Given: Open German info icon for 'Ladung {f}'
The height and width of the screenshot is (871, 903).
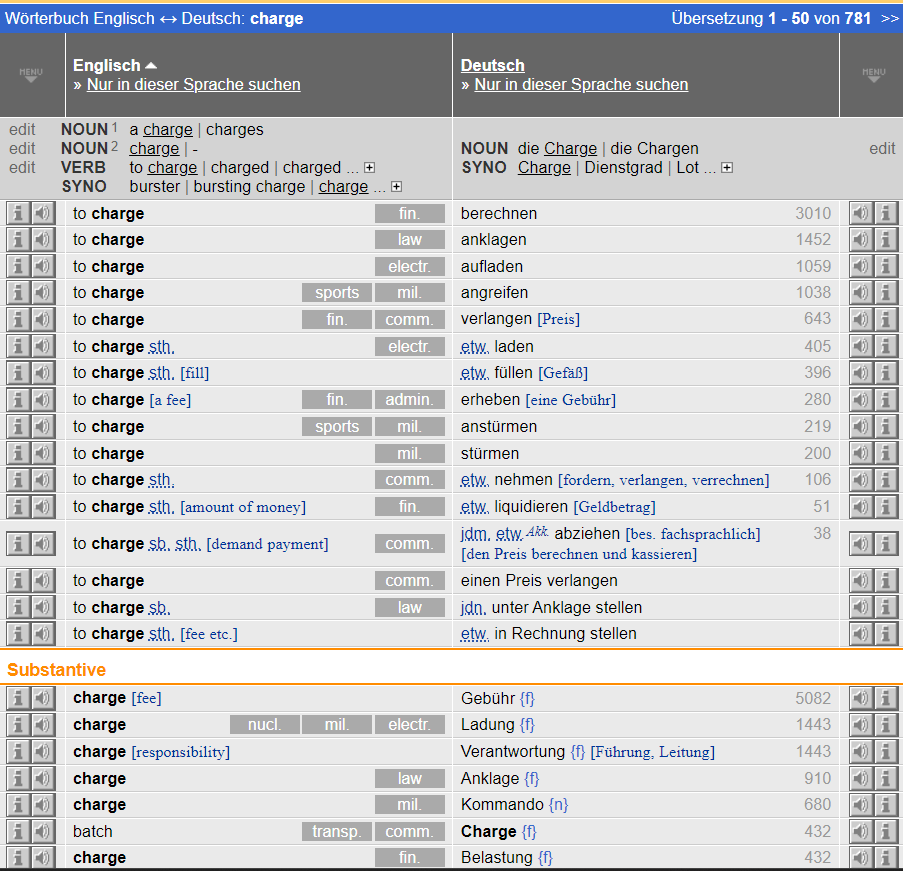Looking at the screenshot, I should (x=886, y=725).
